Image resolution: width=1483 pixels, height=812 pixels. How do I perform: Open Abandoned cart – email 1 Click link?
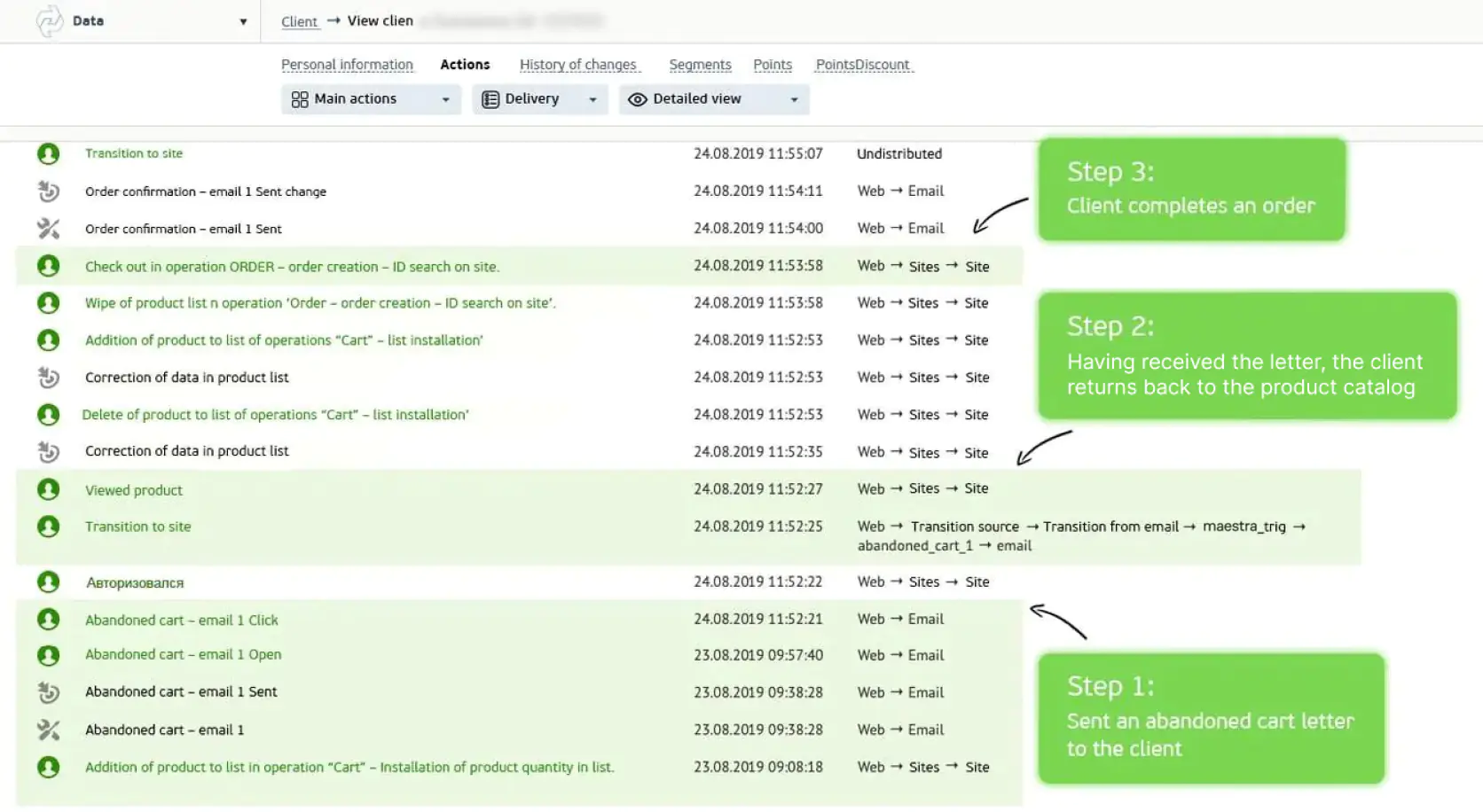pyautogui.click(x=182, y=621)
